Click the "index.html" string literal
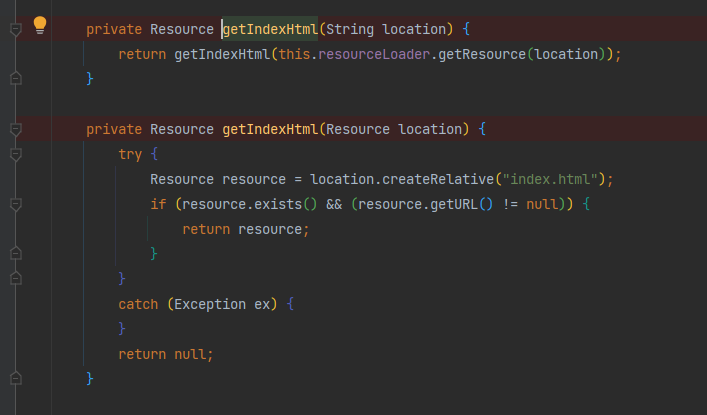 [549, 180]
